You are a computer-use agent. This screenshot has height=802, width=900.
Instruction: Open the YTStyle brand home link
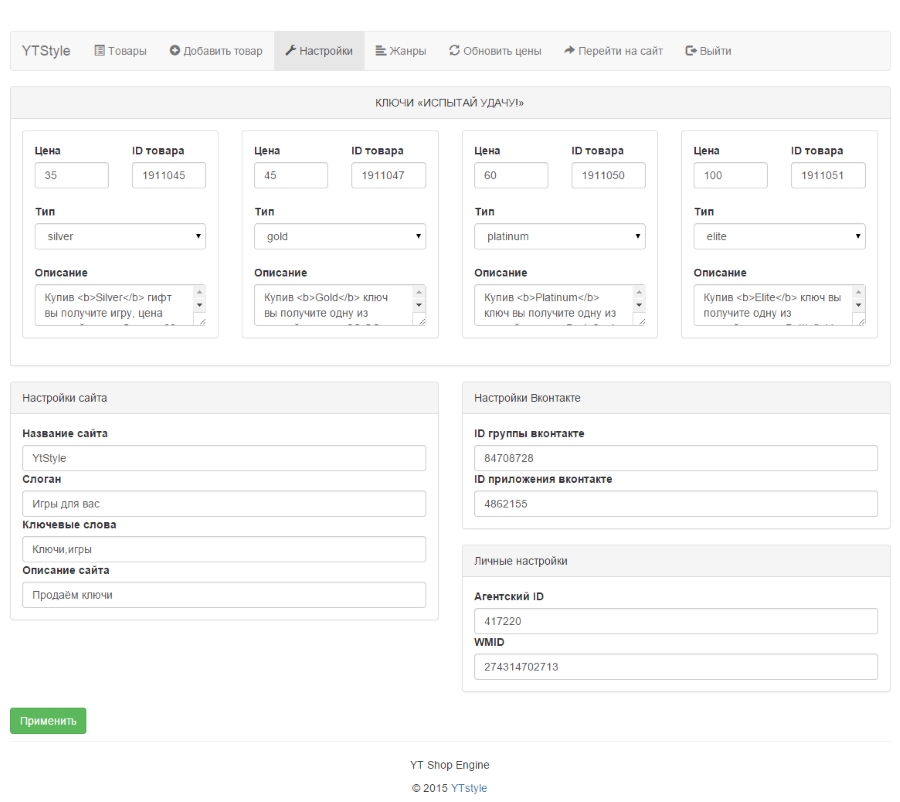(46, 51)
